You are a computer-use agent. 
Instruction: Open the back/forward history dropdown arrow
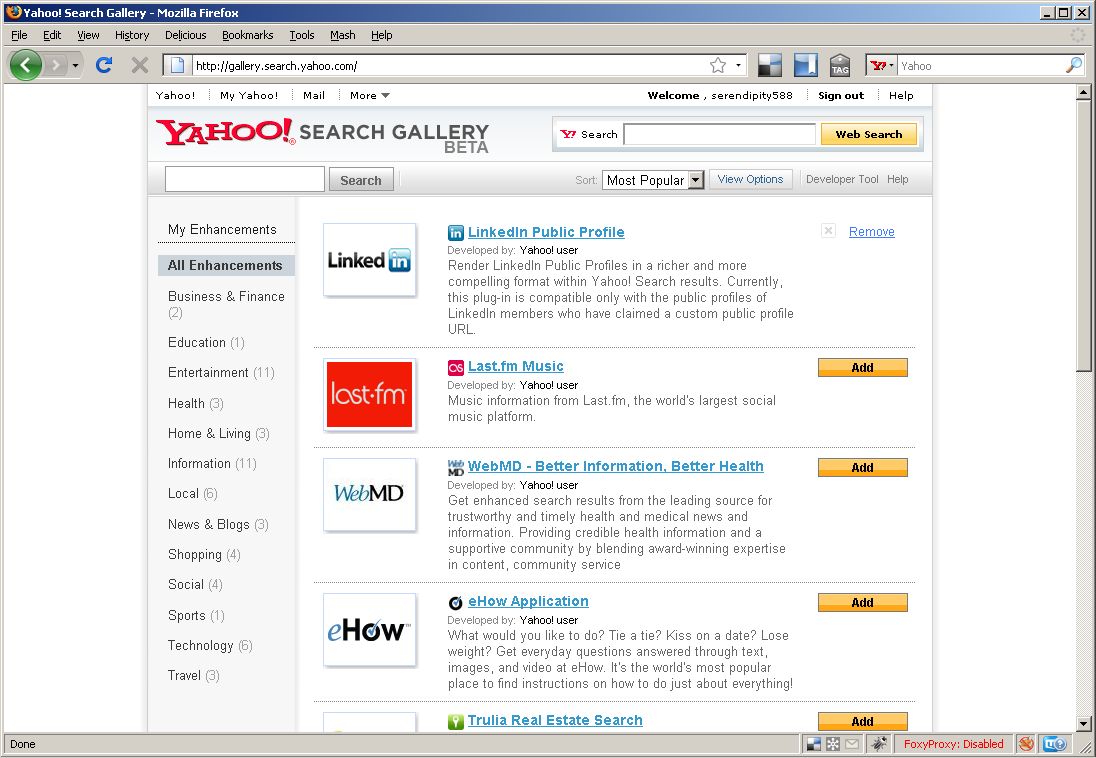pyautogui.click(x=75, y=66)
